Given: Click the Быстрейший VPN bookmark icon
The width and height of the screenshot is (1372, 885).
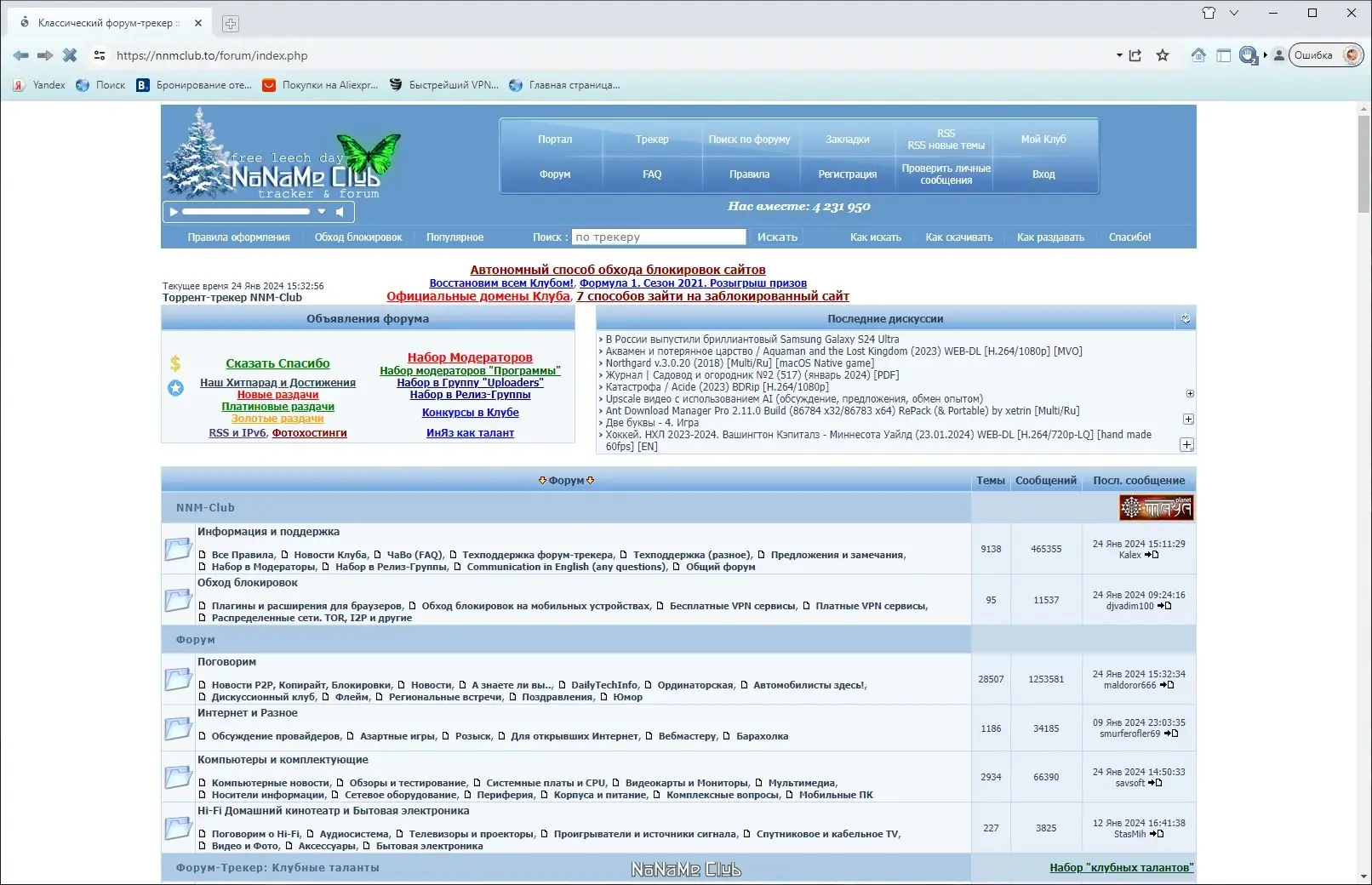Looking at the screenshot, I should [395, 84].
